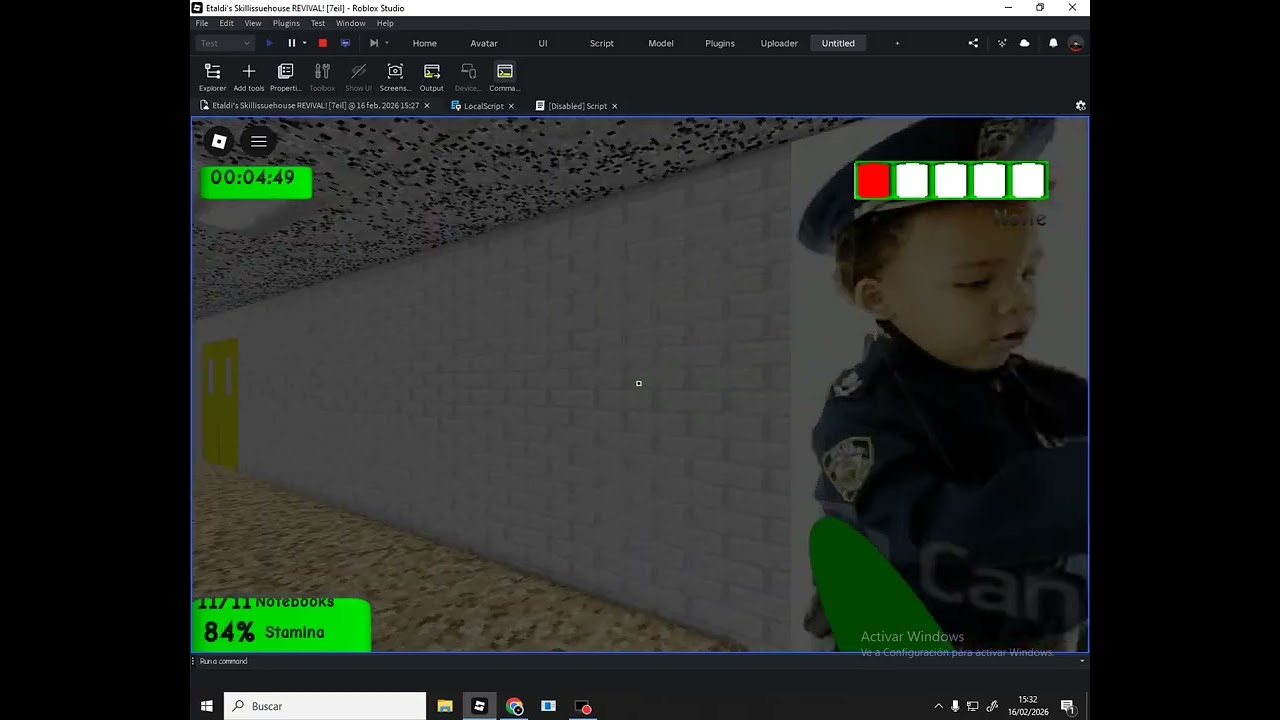
Task: Switch to the [Disabled] Script tab
Action: [577, 105]
